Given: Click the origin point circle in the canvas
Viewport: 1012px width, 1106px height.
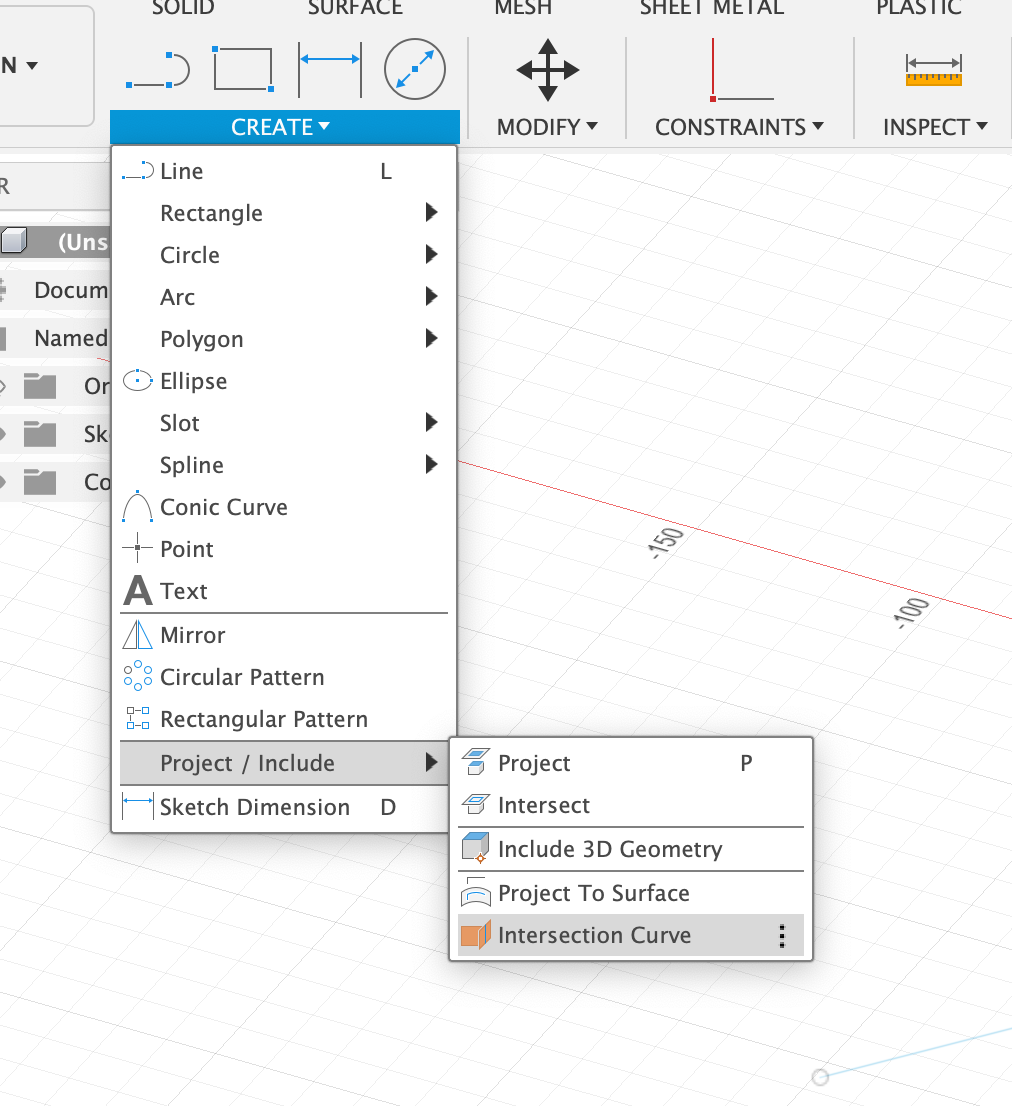Looking at the screenshot, I should tap(820, 1077).
